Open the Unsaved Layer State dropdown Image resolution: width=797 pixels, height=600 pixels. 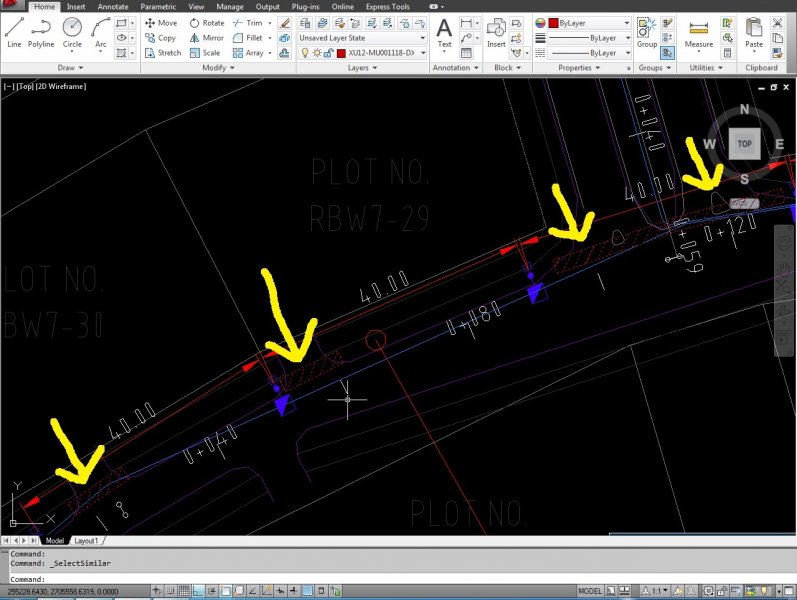pos(362,38)
